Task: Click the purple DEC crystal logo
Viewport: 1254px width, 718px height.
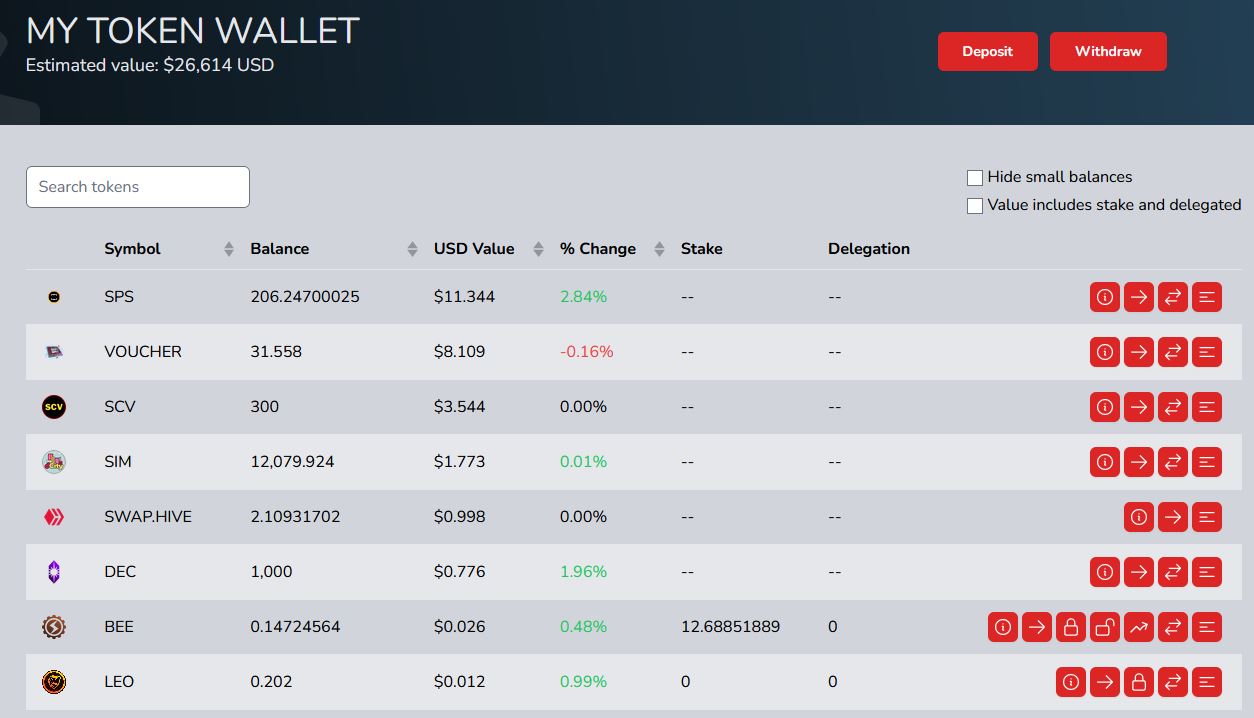Action: tap(54, 572)
